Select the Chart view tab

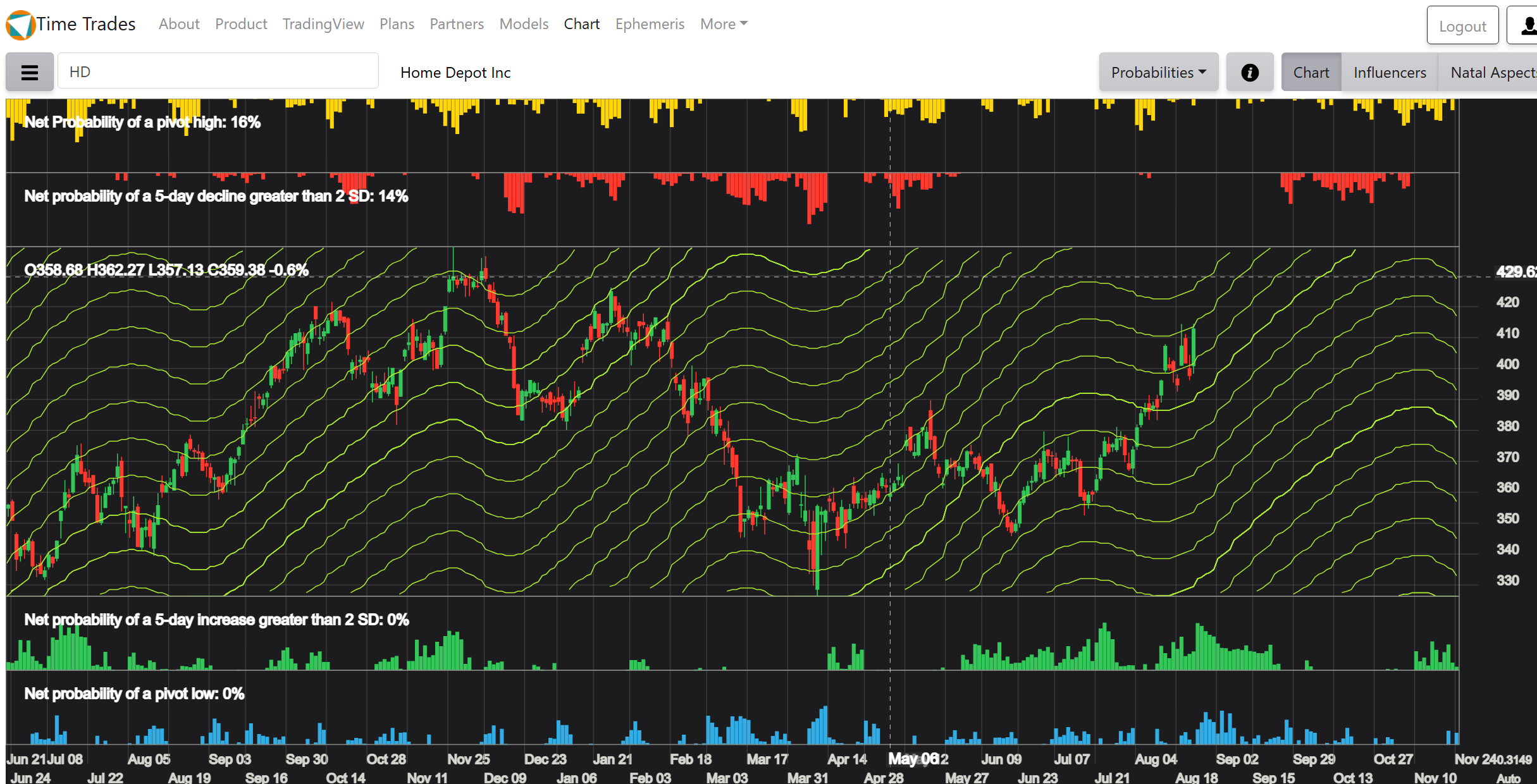(x=1311, y=73)
